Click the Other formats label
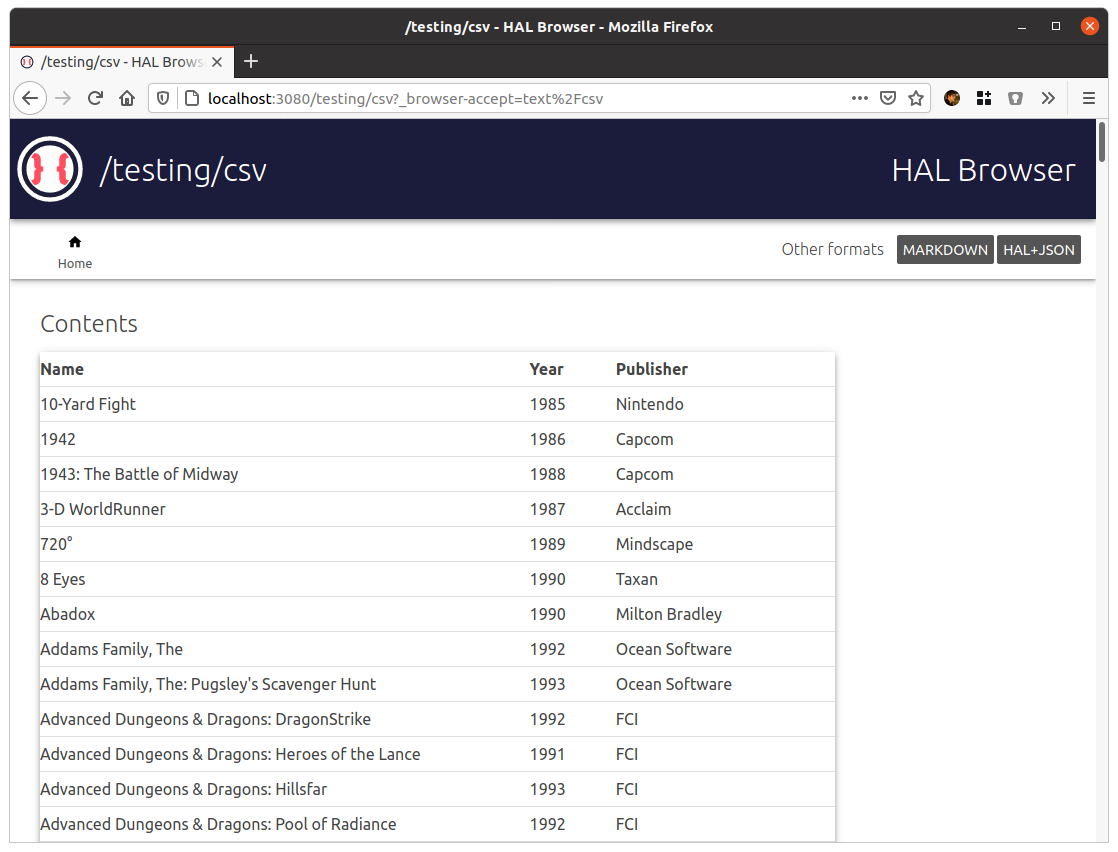 click(x=832, y=250)
